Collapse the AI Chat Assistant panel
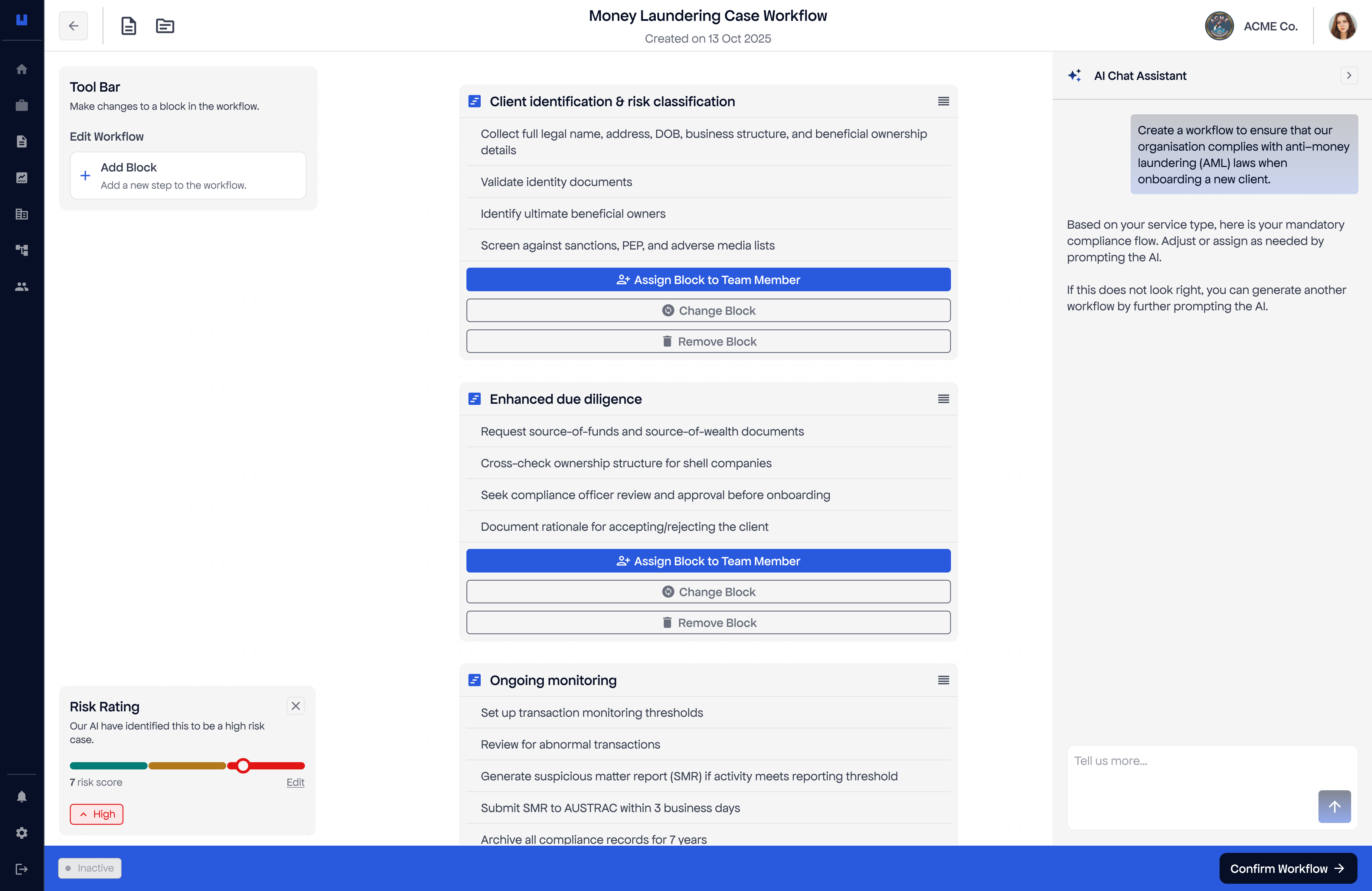 coord(1348,76)
